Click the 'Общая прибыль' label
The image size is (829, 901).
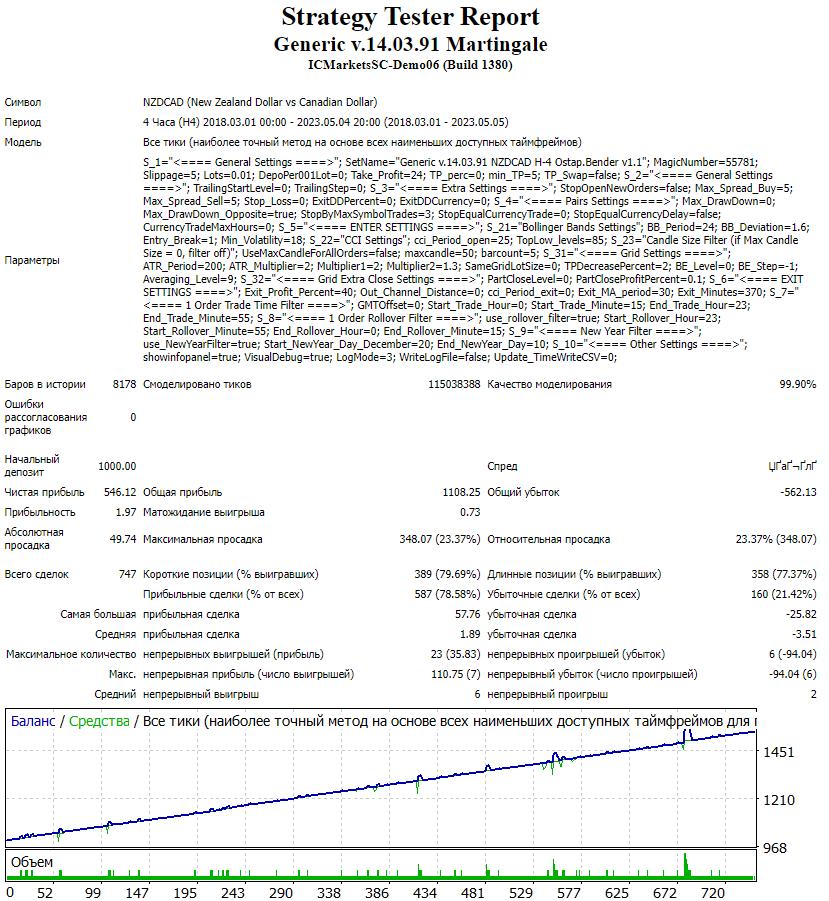pyautogui.click(x=183, y=492)
